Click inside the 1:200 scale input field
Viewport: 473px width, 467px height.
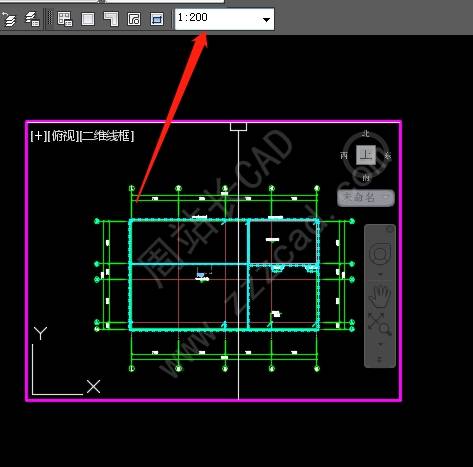click(x=217, y=19)
